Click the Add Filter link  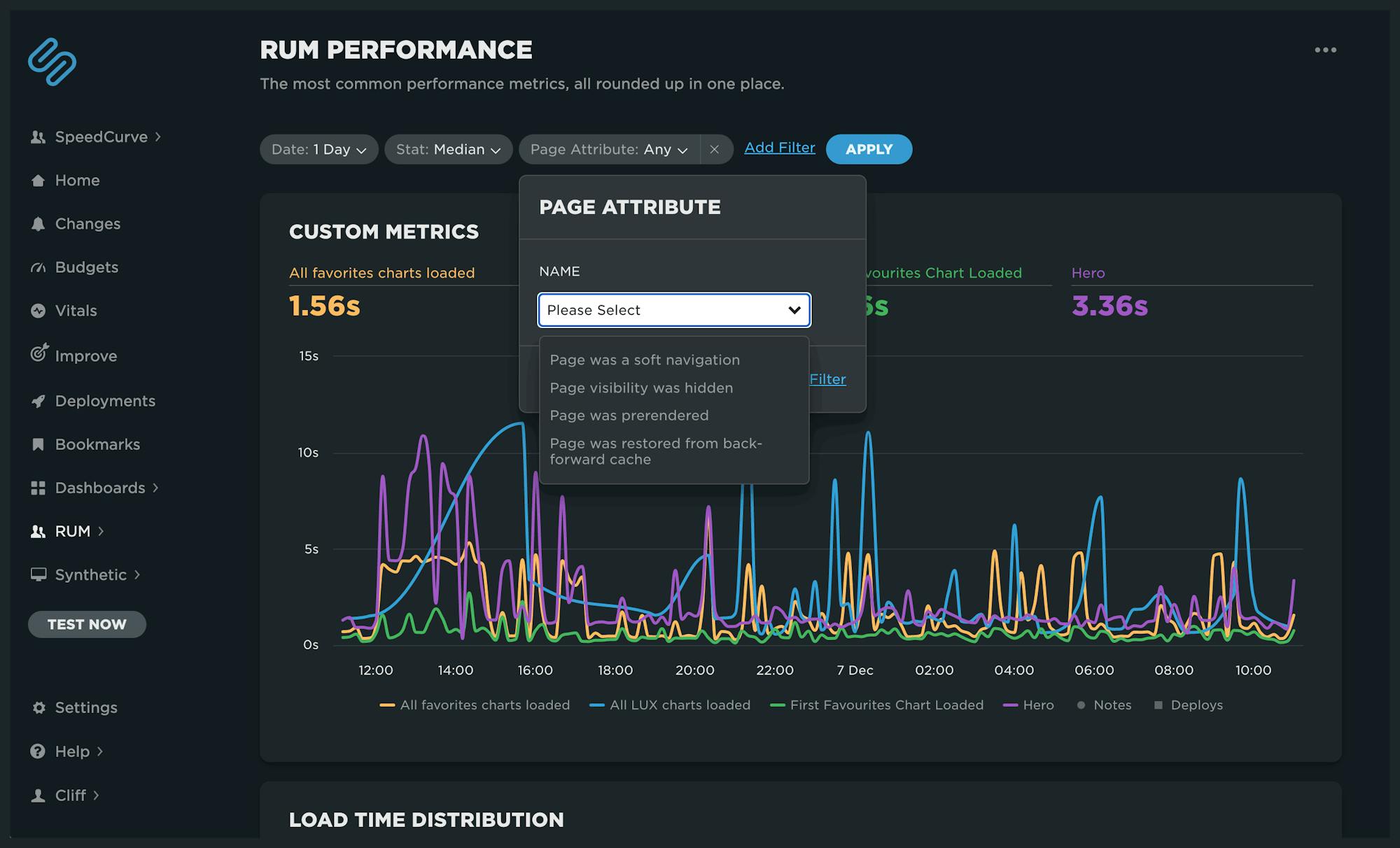[x=779, y=148]
